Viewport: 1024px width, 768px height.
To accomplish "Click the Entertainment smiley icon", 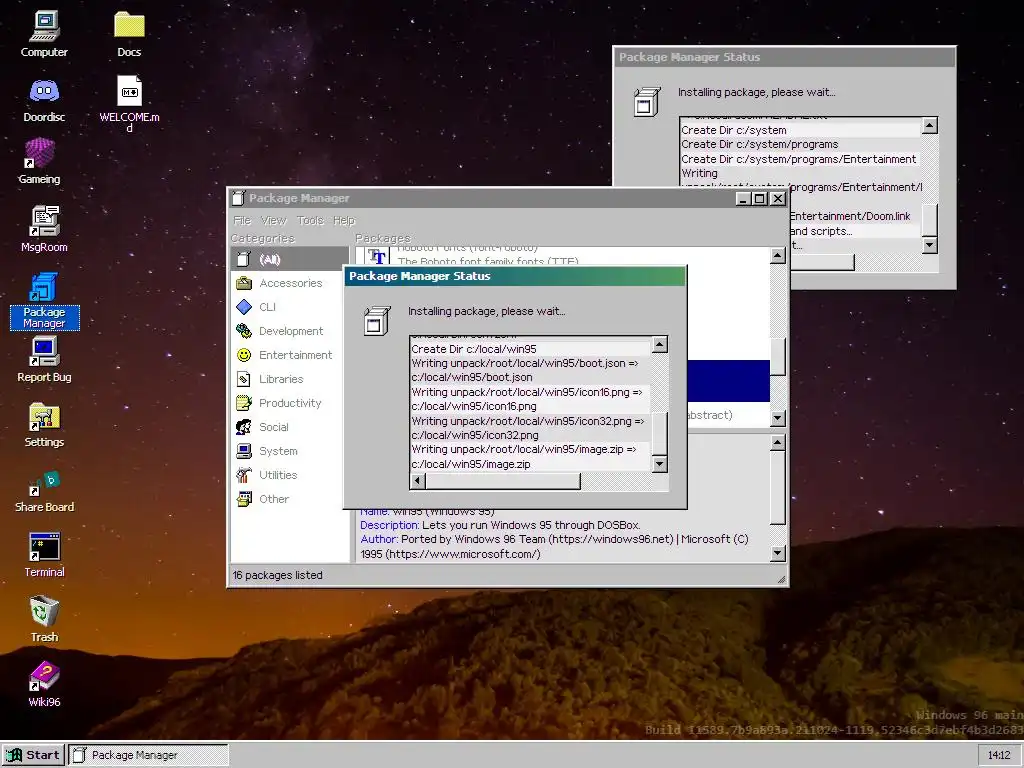I will point(244,355).
